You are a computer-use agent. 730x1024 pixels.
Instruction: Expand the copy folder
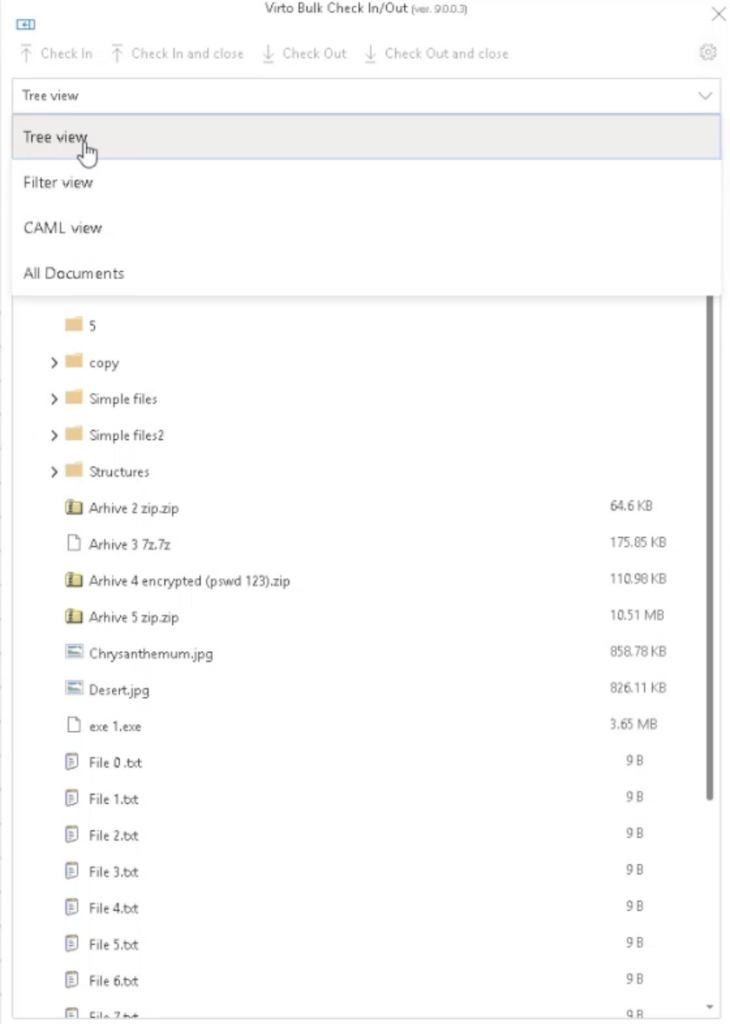tap(54, 362)
